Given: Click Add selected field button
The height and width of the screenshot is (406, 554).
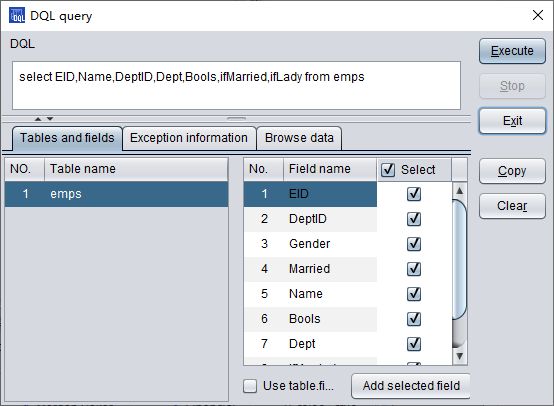Looking at the screenshot, I should [411, 386].
